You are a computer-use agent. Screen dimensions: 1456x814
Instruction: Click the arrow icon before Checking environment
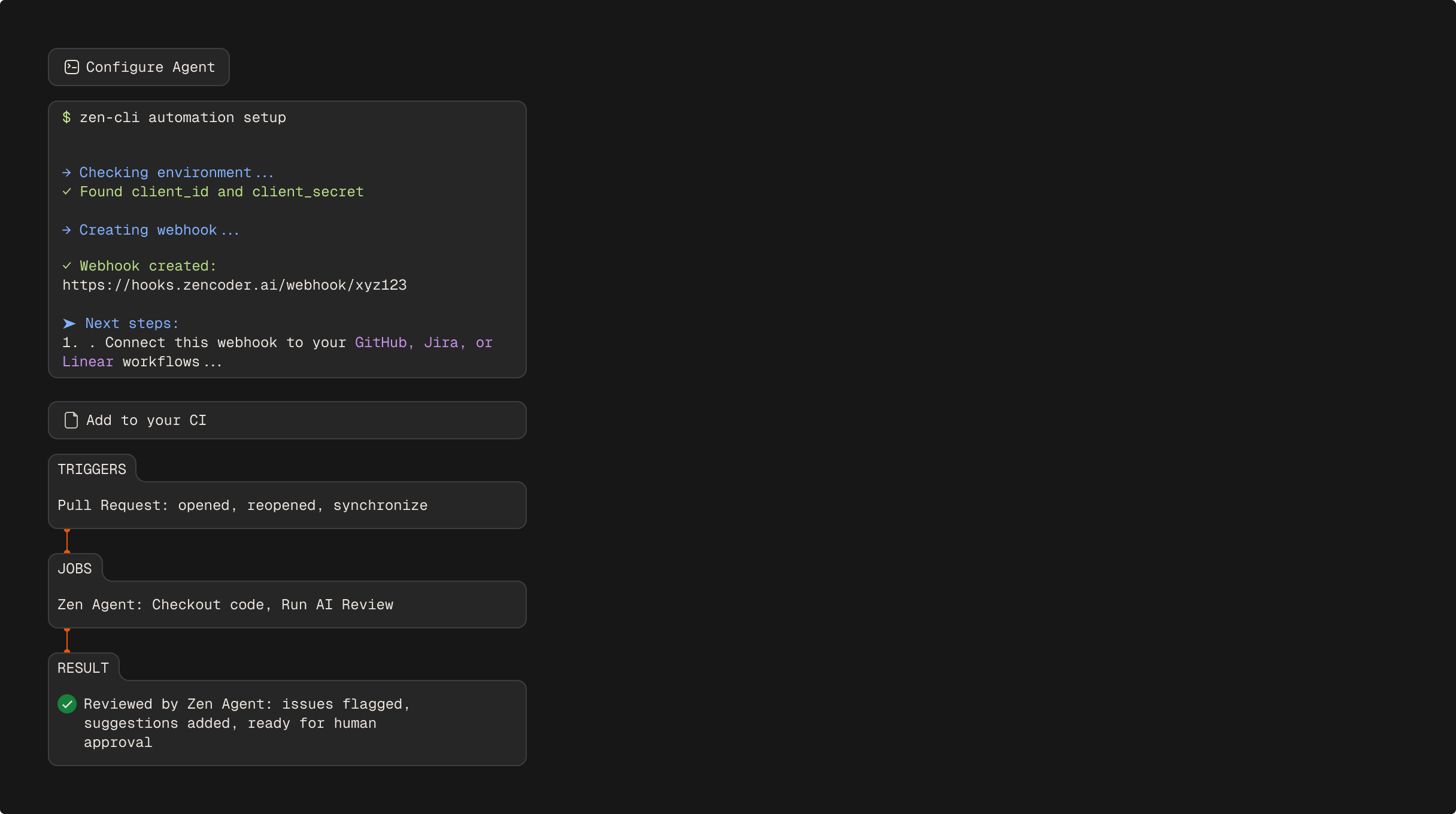click(67, 172)
